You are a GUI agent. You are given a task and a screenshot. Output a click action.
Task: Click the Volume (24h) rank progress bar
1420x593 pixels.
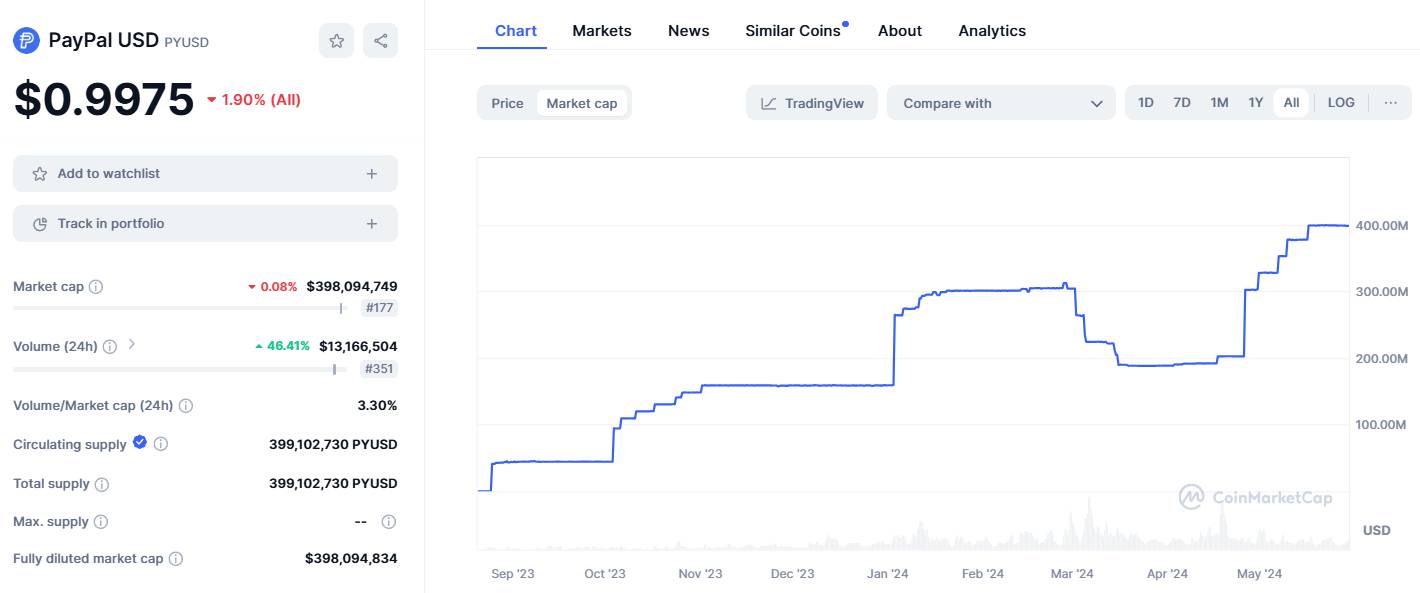tap(180, 369)
